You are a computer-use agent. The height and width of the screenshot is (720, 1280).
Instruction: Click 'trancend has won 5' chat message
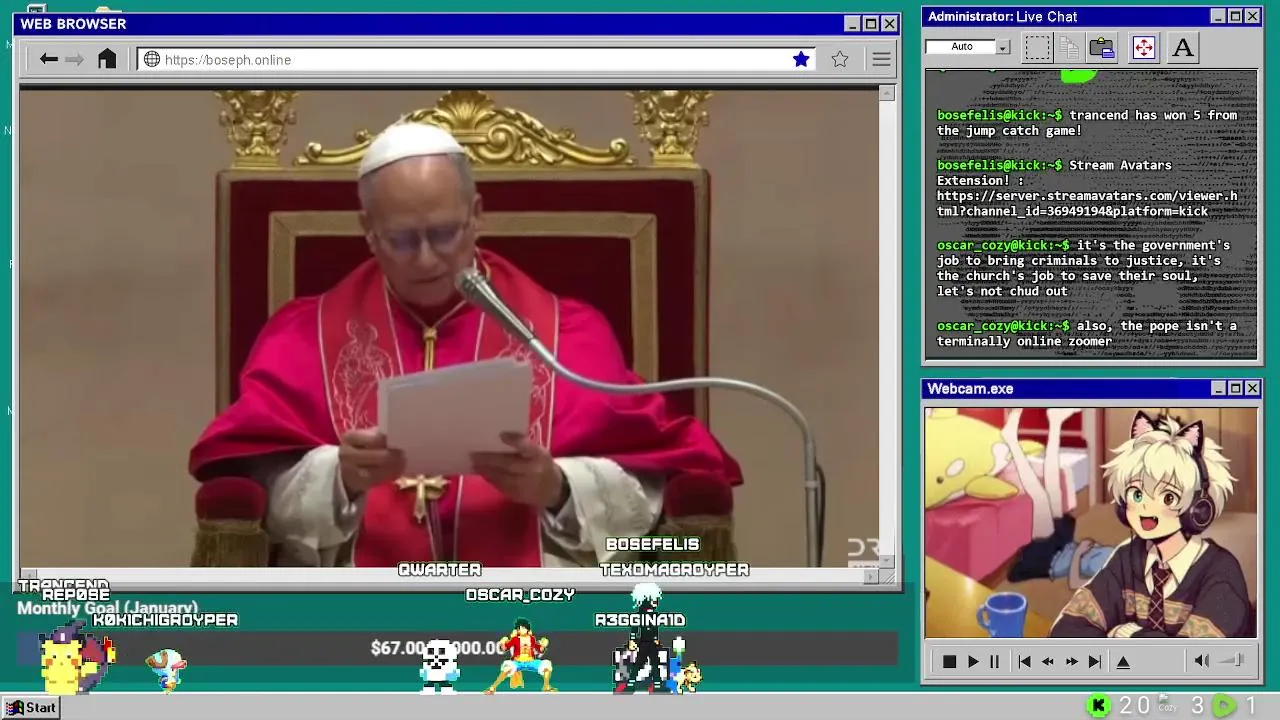point(1087,123)
